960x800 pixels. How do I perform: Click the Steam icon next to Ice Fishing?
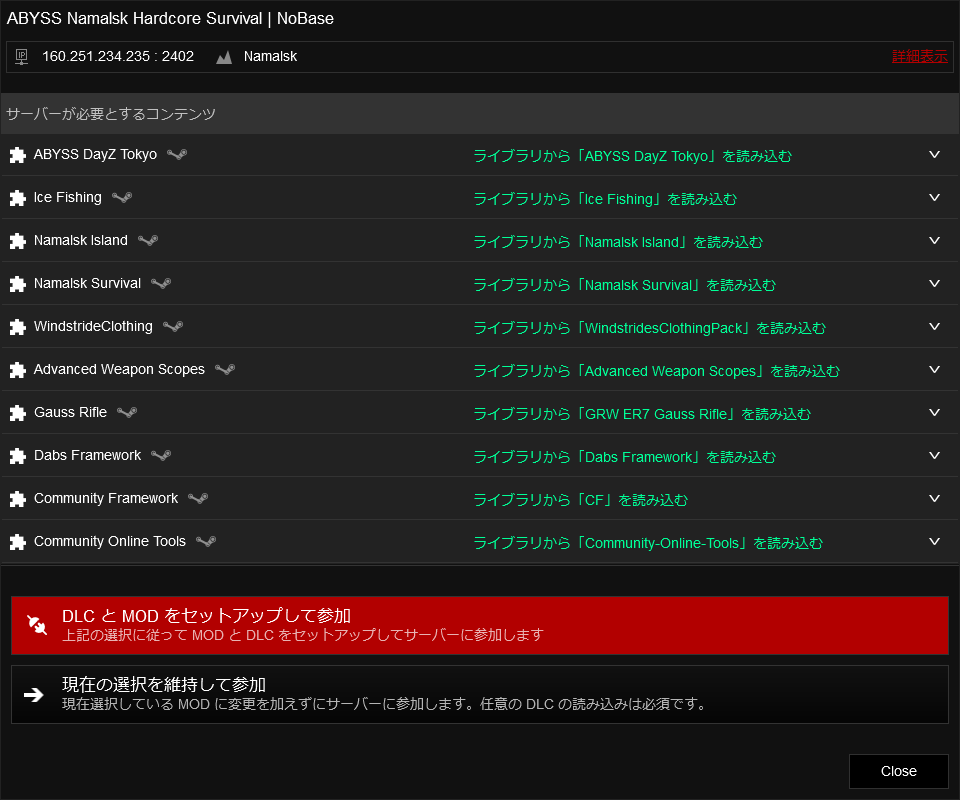[122, 197]
